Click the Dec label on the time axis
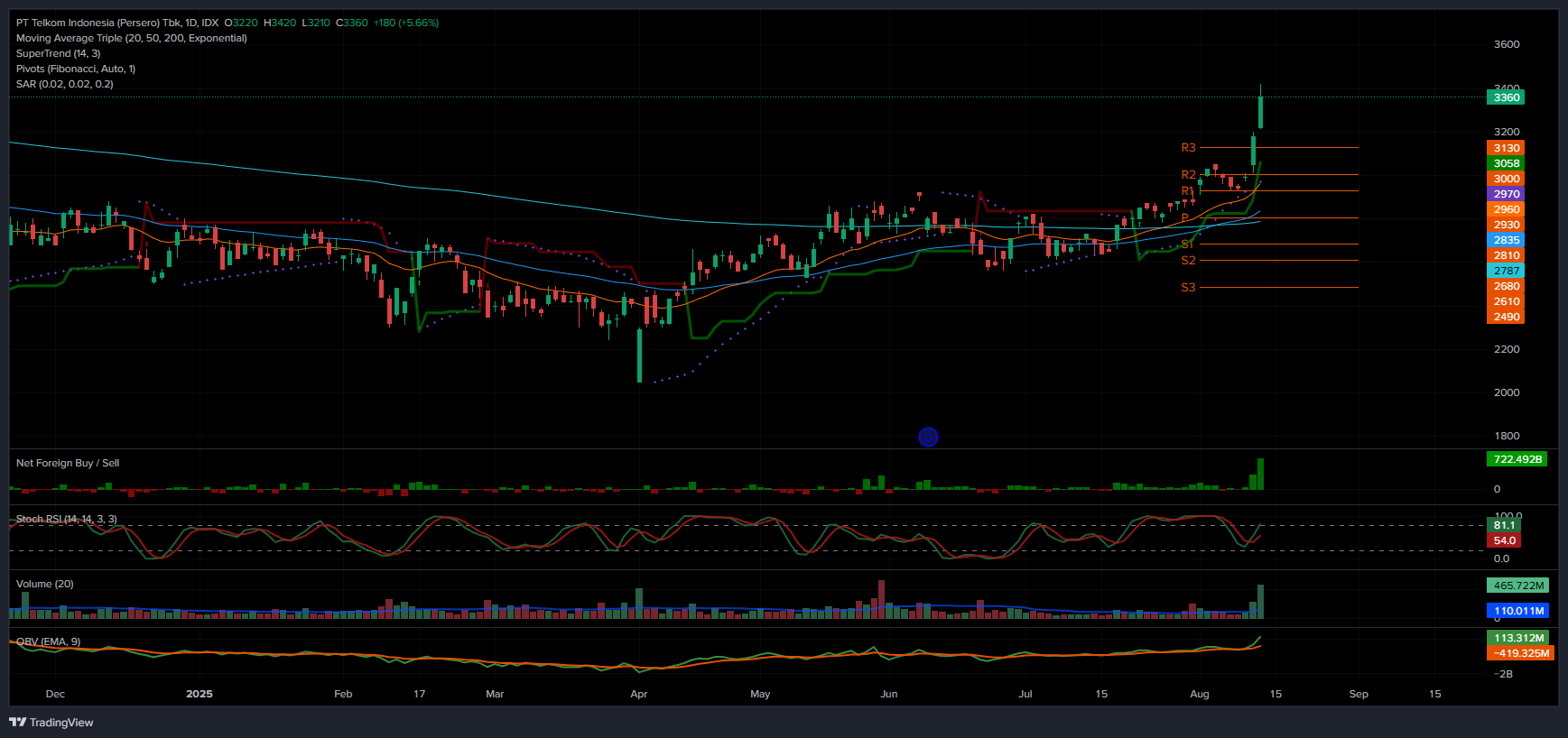 pyautogui.click(x=55, y=694)
